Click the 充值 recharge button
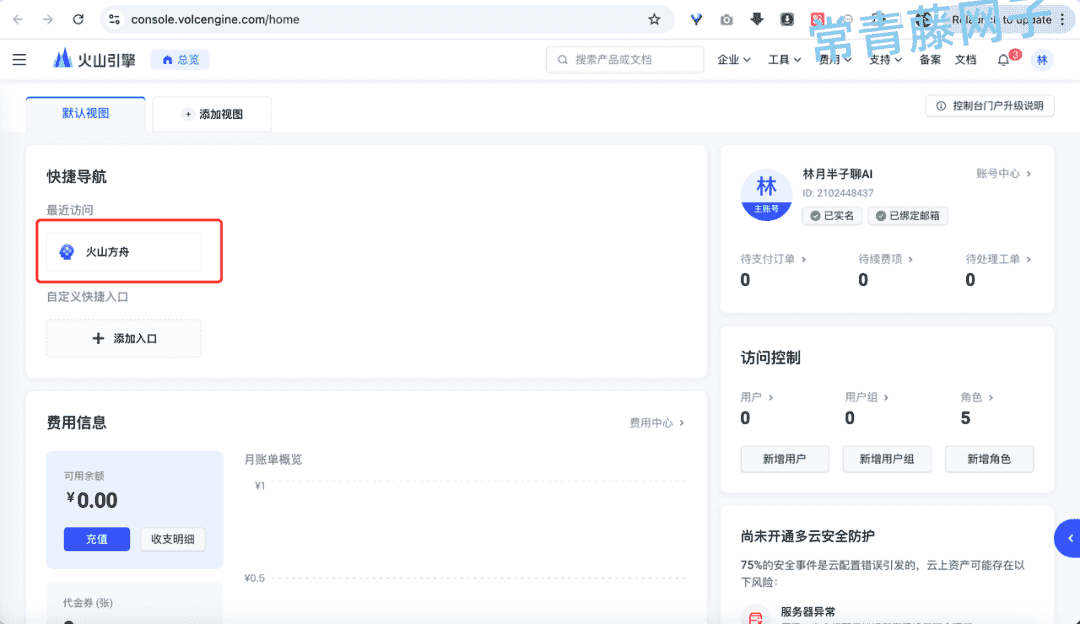 (x=96, y=539)
